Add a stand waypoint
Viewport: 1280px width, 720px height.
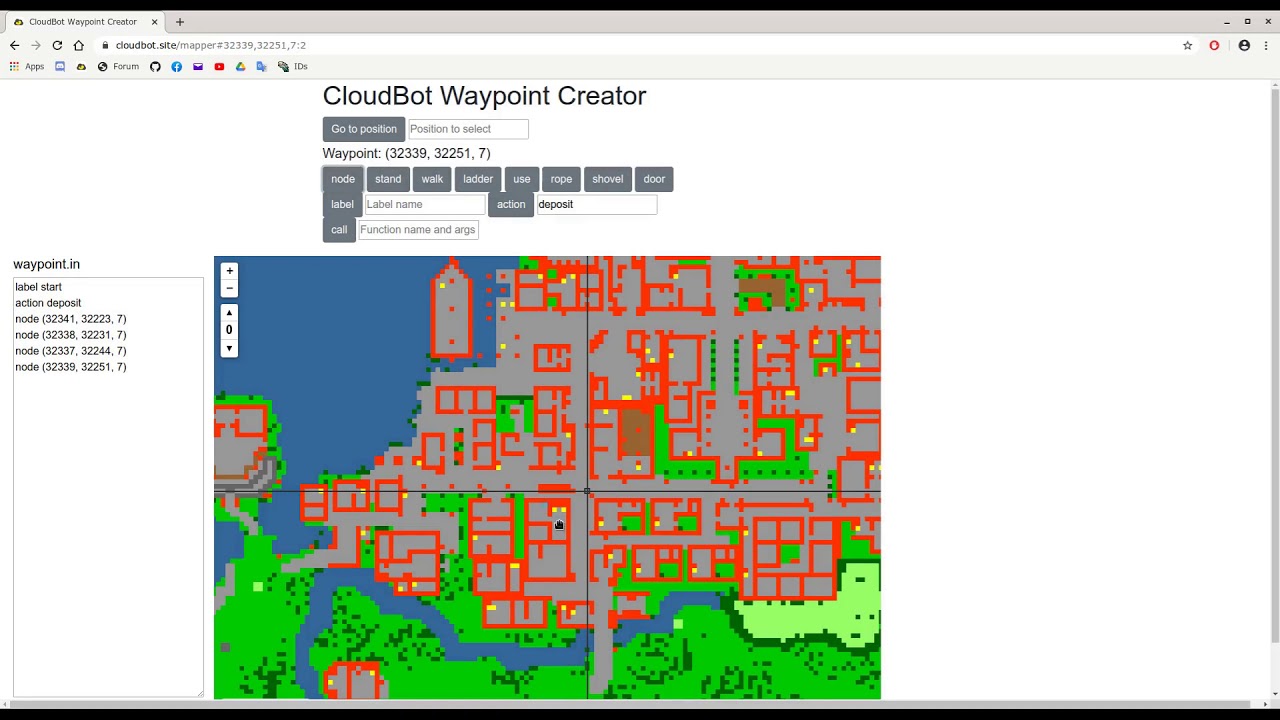(388, 179)
